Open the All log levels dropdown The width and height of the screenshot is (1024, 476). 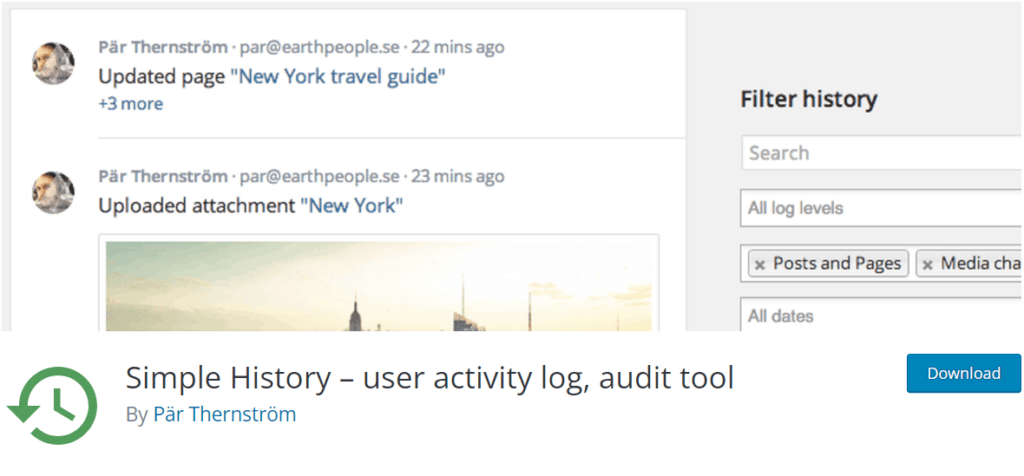[x=882, y=208]
